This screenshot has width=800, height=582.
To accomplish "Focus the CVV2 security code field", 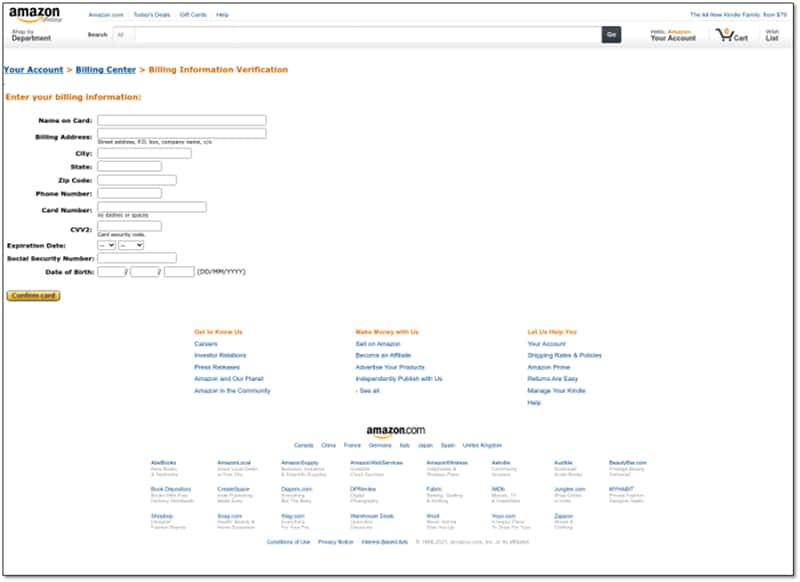I will 130,226.
